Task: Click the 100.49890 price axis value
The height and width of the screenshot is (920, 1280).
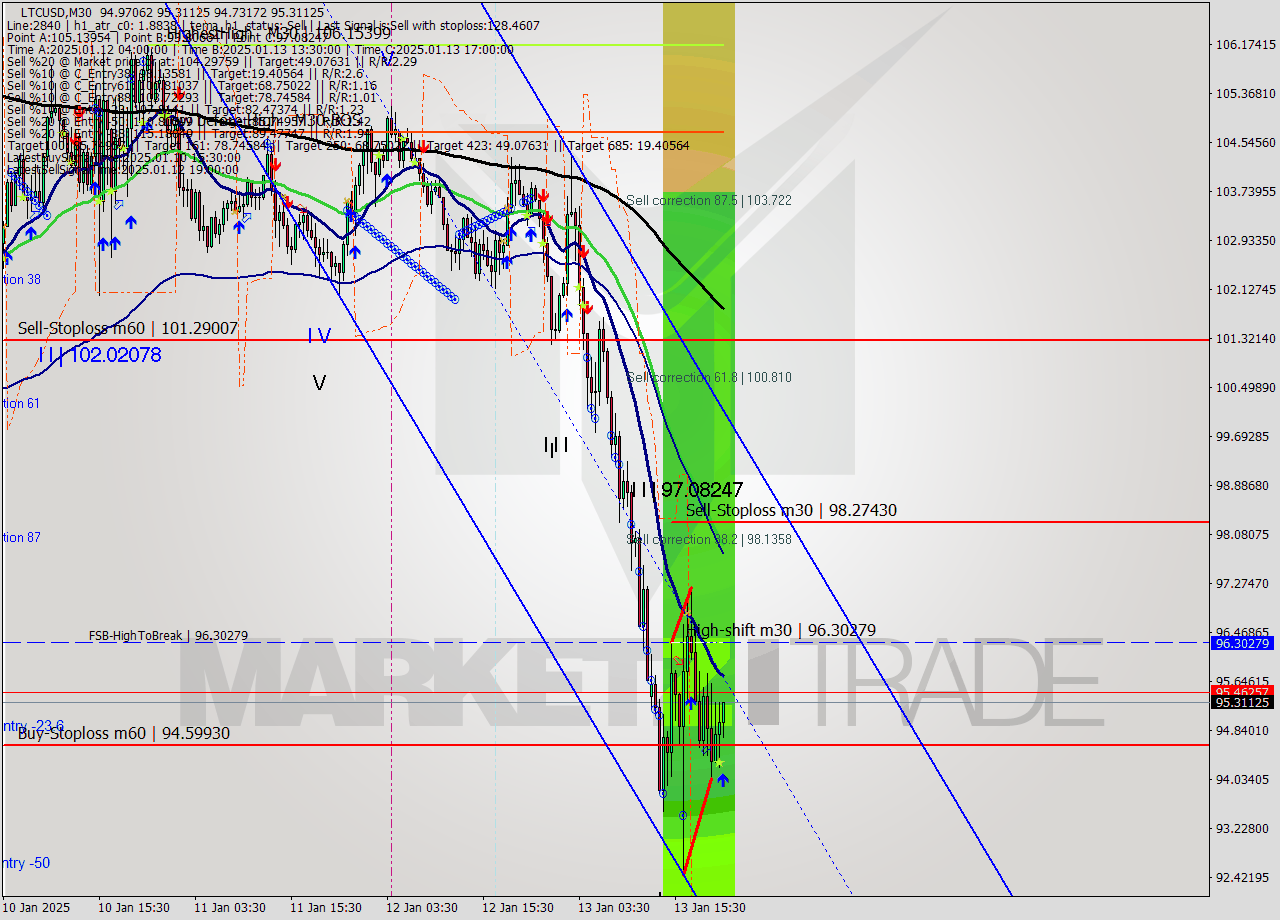Action: [1245, 387]
